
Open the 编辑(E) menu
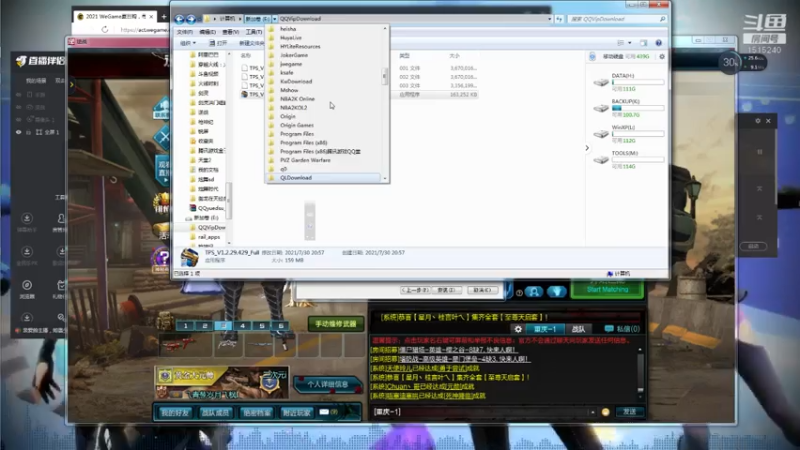click(x=207, y=32)
